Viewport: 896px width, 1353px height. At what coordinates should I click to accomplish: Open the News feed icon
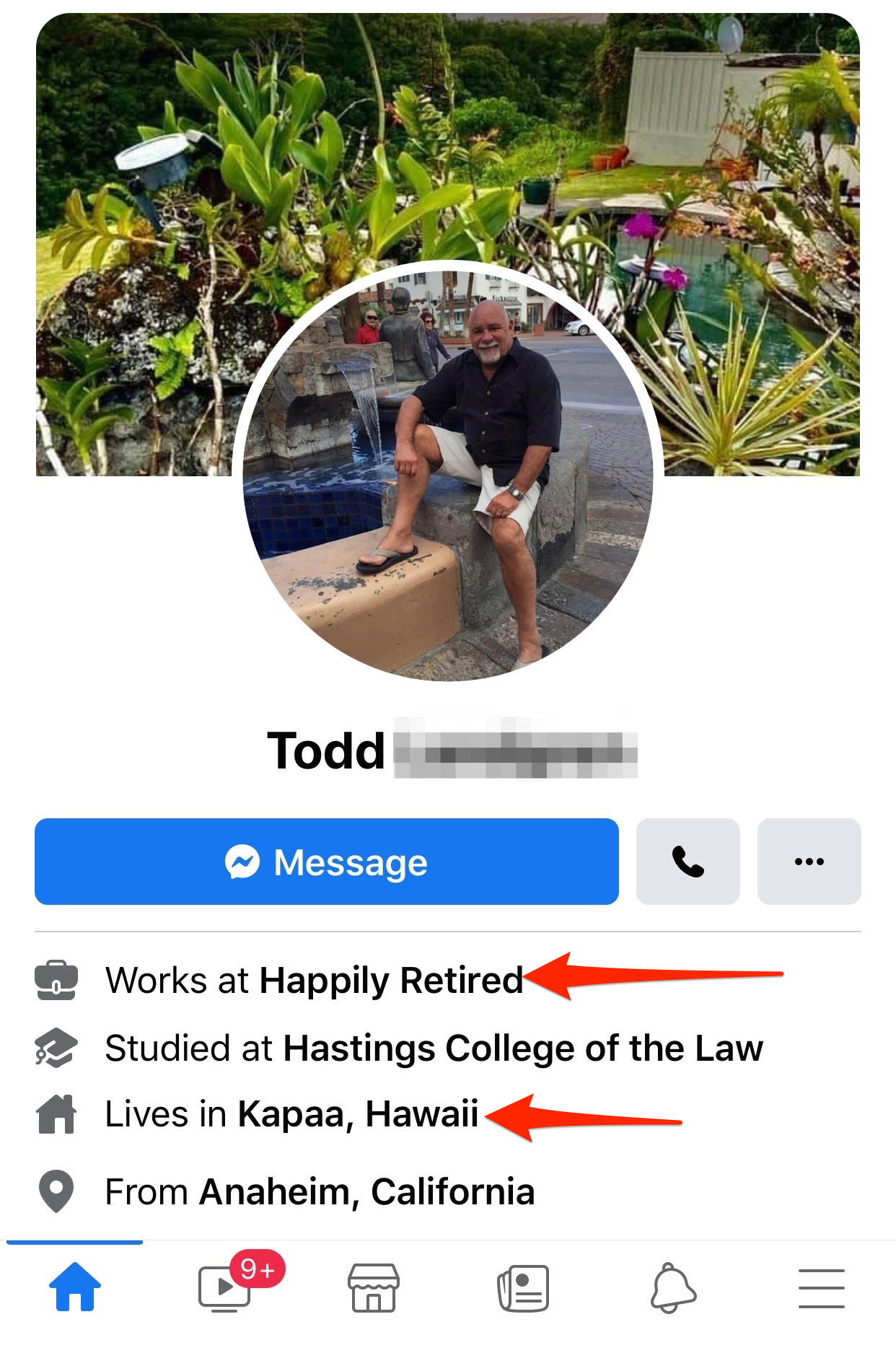(523, 1287)
